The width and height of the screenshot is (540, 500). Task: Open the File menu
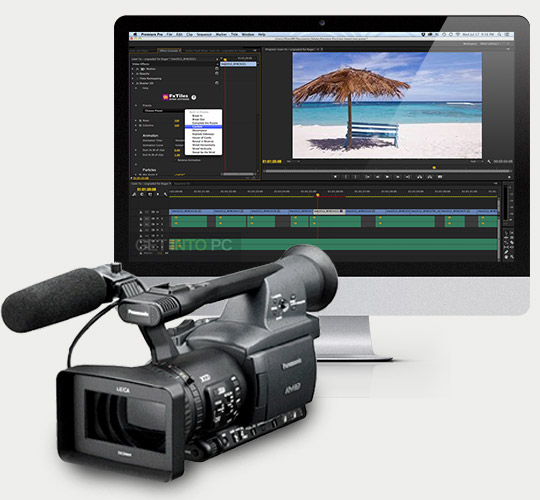pos(169,34)
